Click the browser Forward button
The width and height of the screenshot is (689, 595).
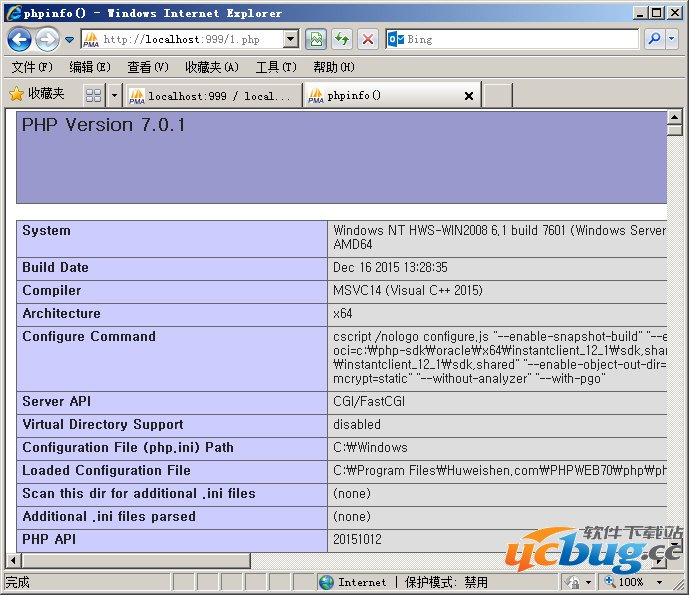point(46,39)
